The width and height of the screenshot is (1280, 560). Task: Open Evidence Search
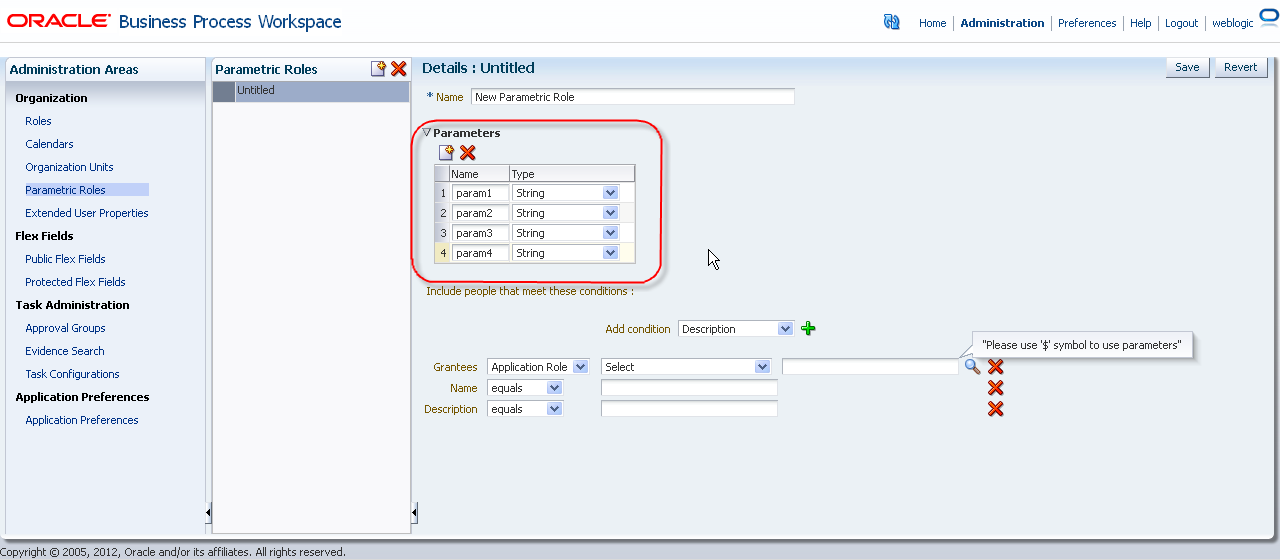(64, 351)
